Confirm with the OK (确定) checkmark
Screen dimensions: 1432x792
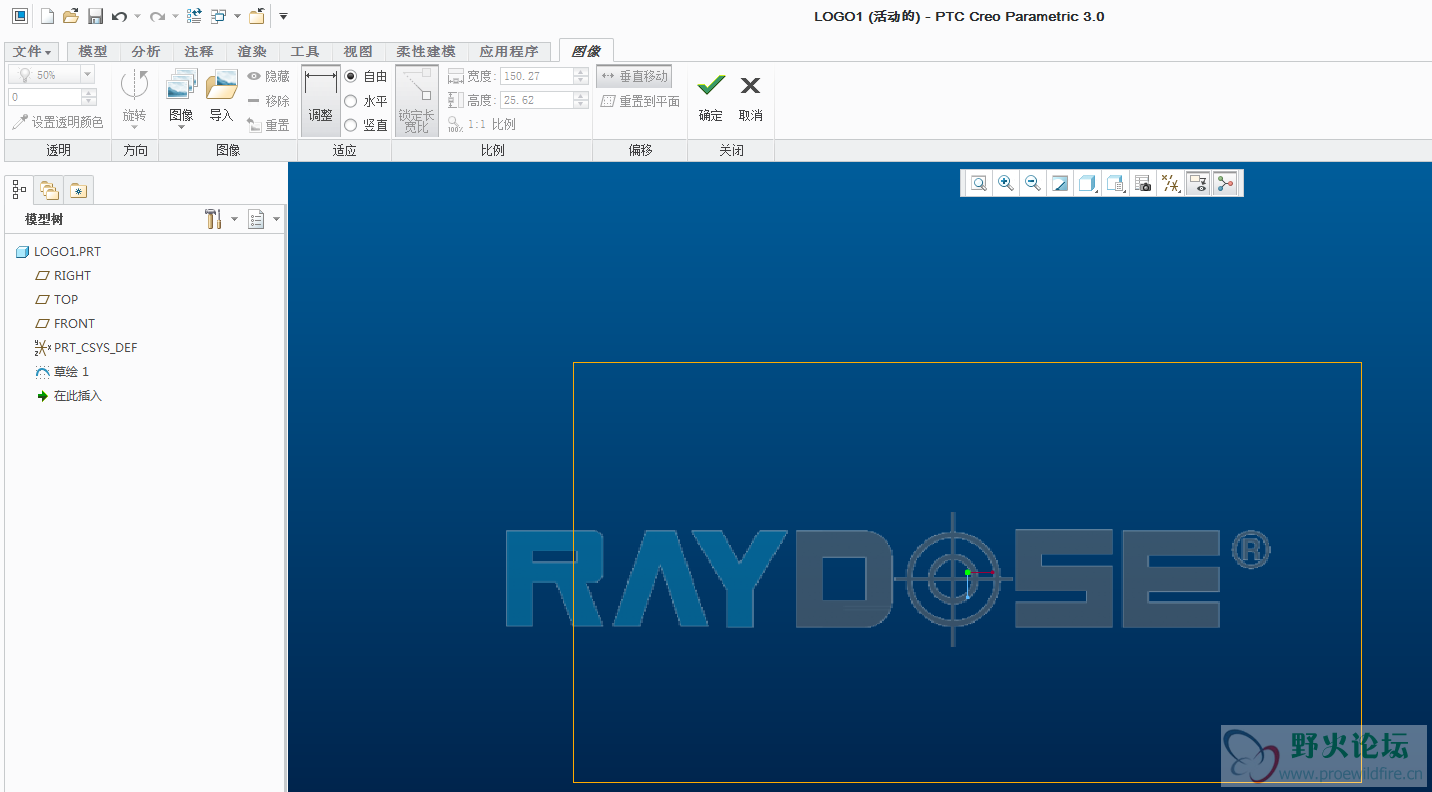coord(711,97)
